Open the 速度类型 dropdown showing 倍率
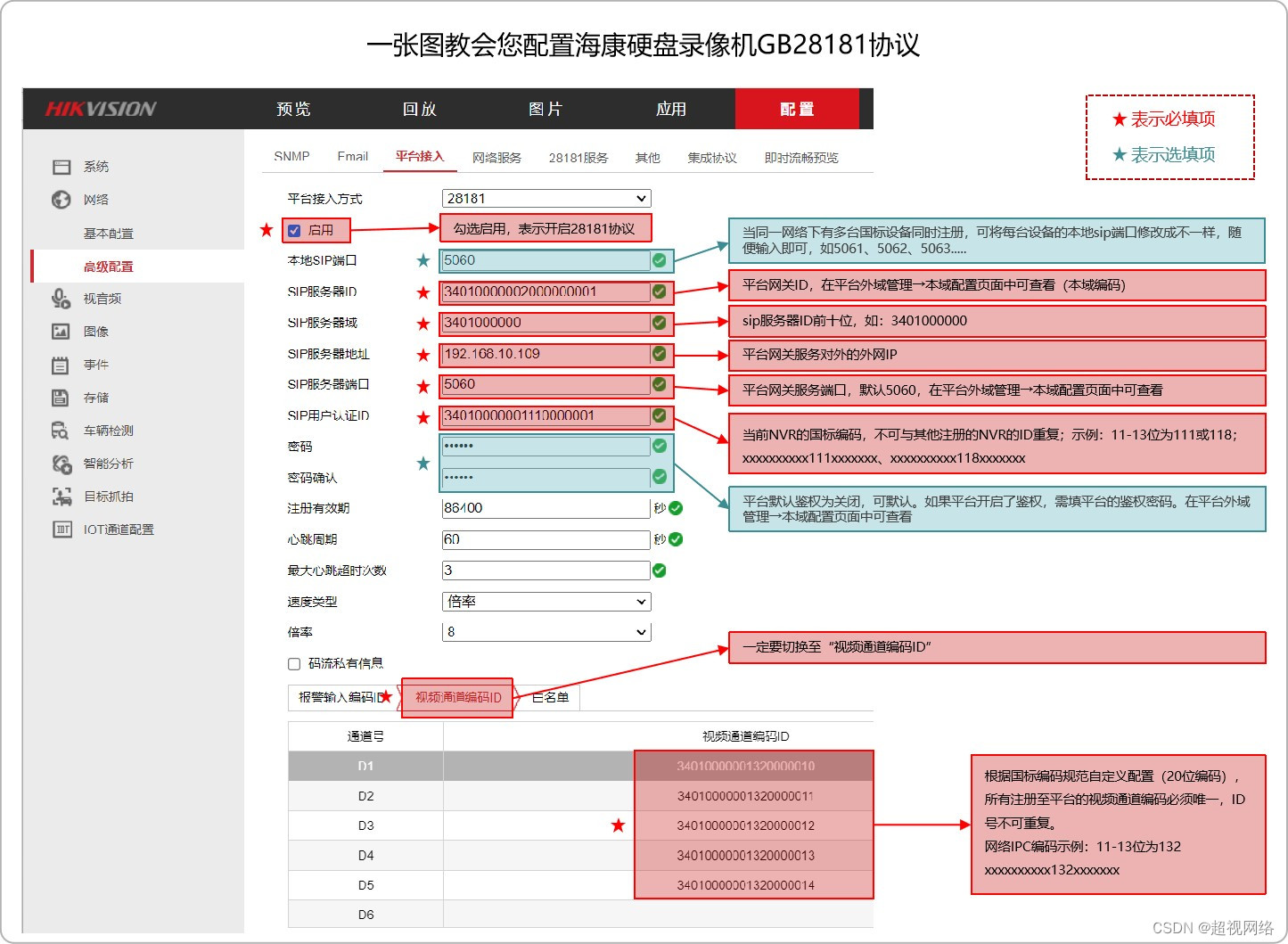The height and width of the screenshot is (944, 1288). click(x=546, y=602)
